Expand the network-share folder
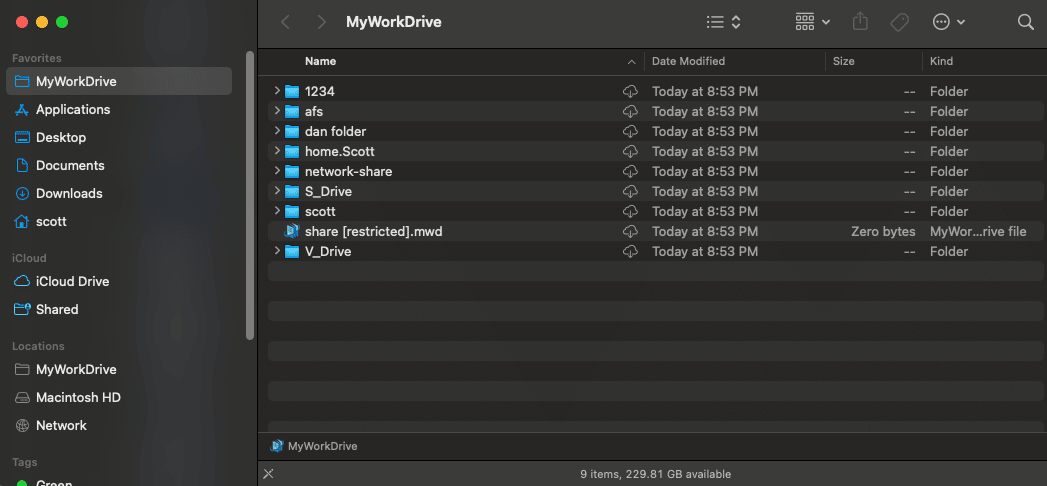This screenshot has width=1047, height=486. tap(277, 171)
